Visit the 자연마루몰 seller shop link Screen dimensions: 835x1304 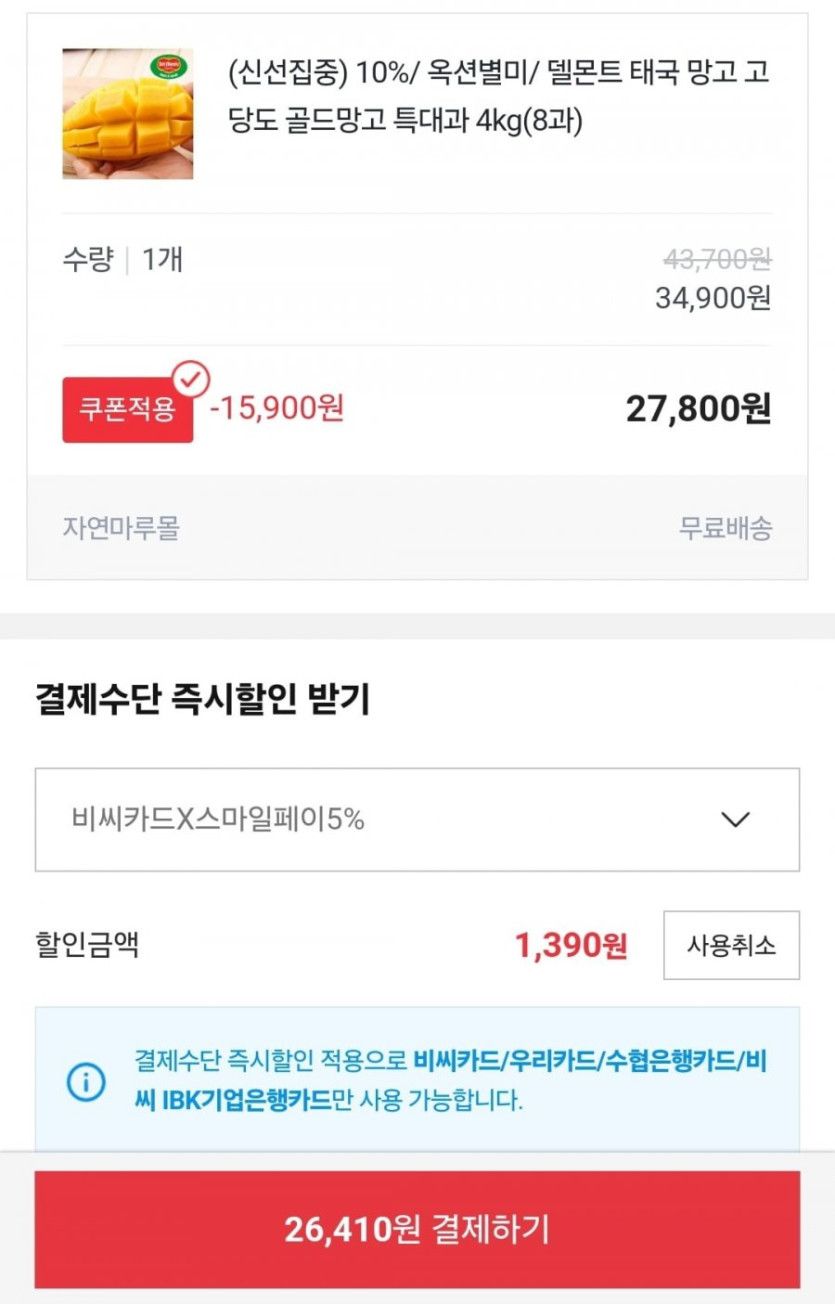[x=121, y=528]
